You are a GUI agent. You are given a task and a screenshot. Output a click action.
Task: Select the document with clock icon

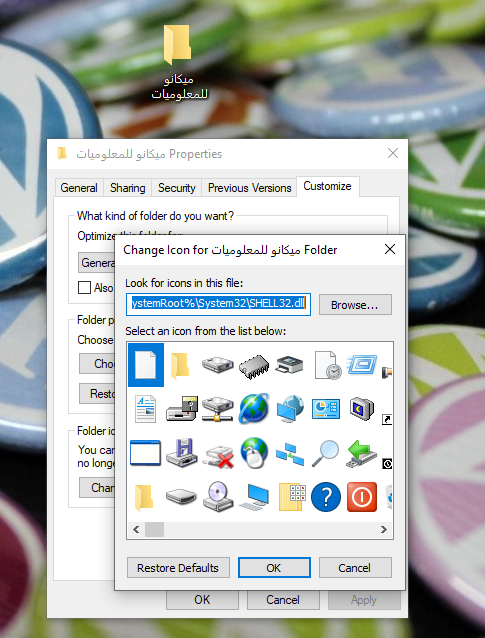[x=328, y=365]
